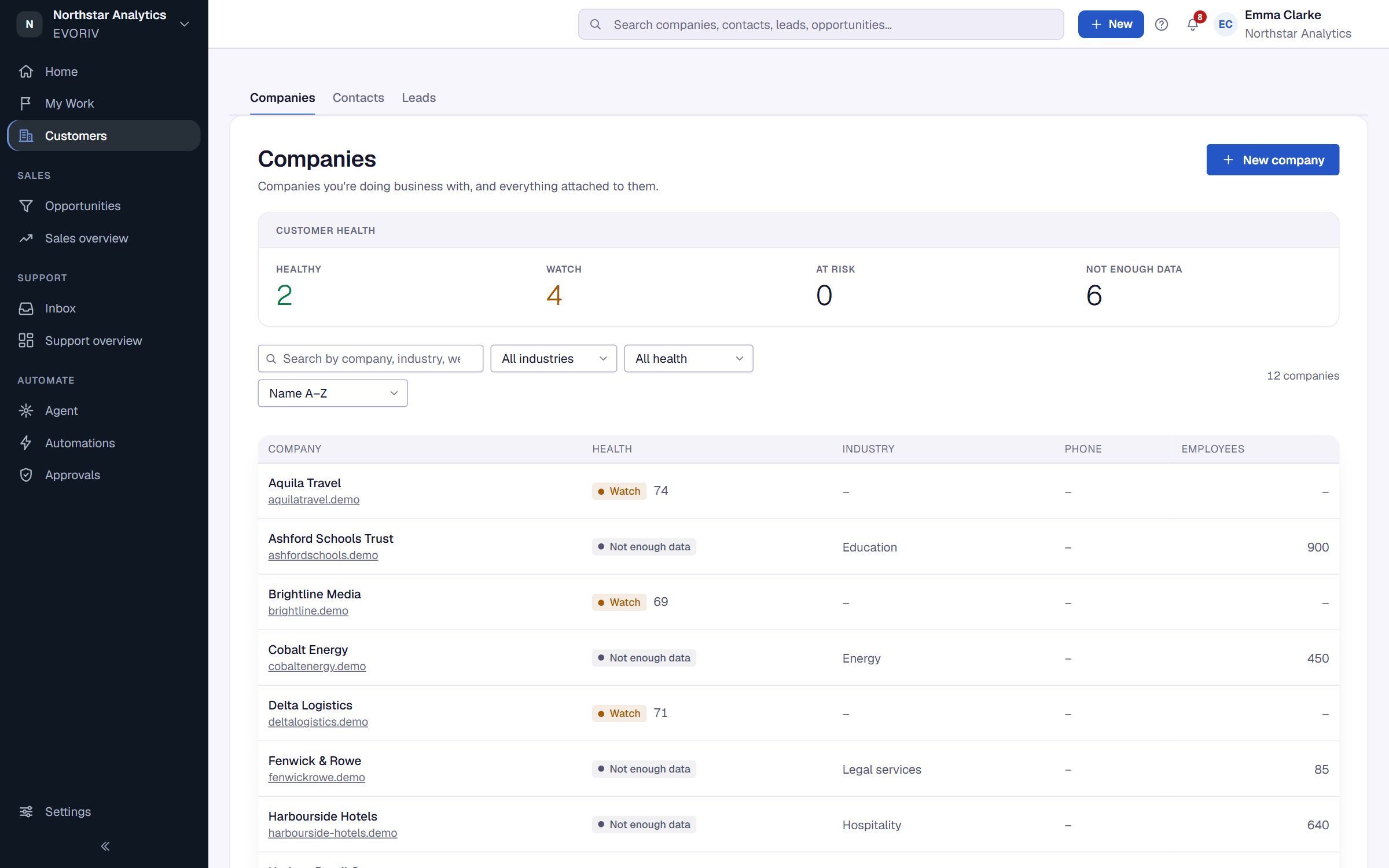The width and height of the screenshot is (1389, 868).
Task: Open Settings sliders icon
Action: click(x=26, y=811)
